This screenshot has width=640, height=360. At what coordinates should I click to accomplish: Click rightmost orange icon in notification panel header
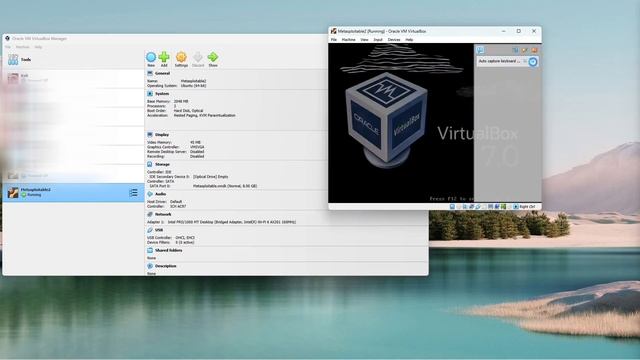[534, 50]
